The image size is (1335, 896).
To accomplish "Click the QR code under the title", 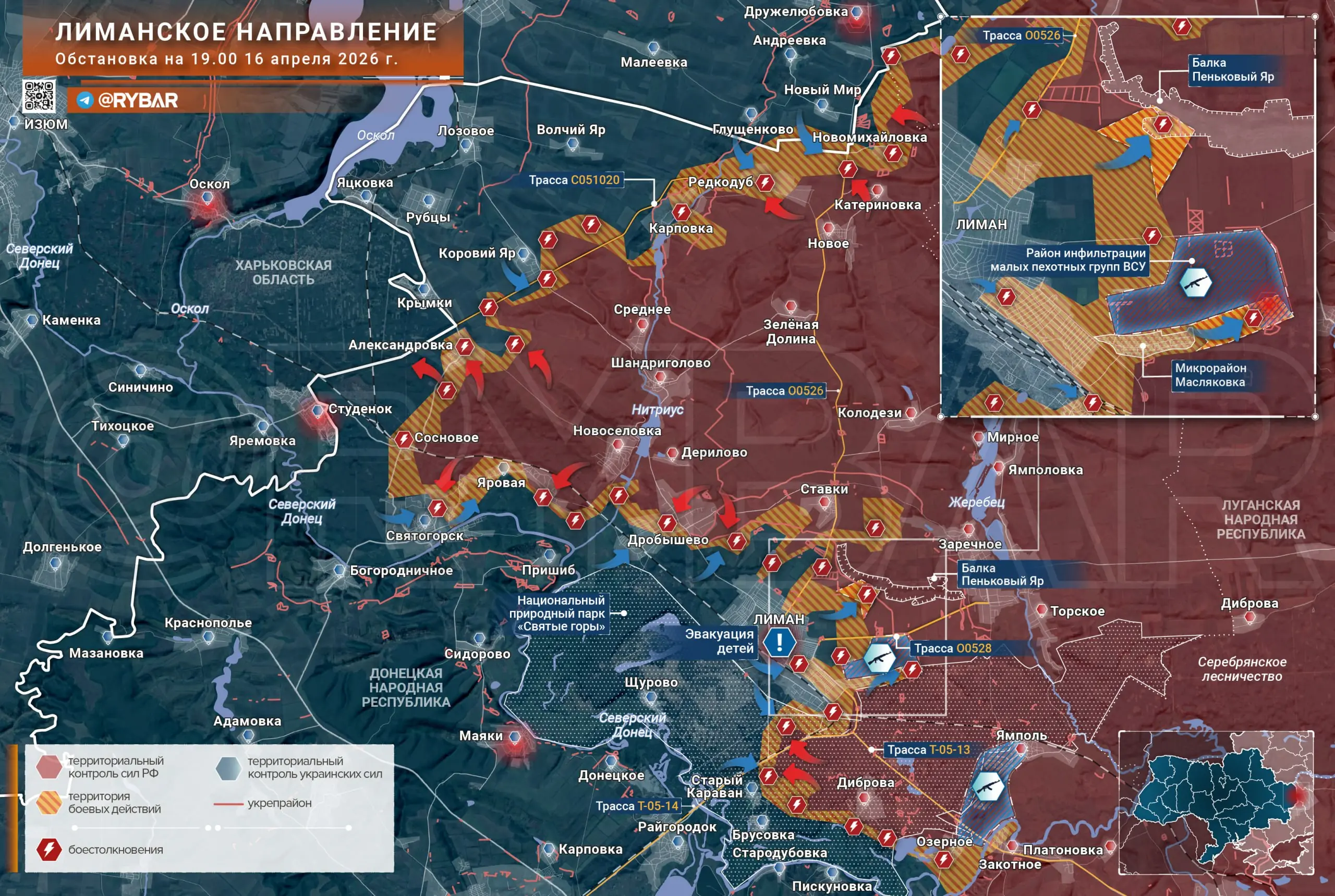I will (39, 95).
